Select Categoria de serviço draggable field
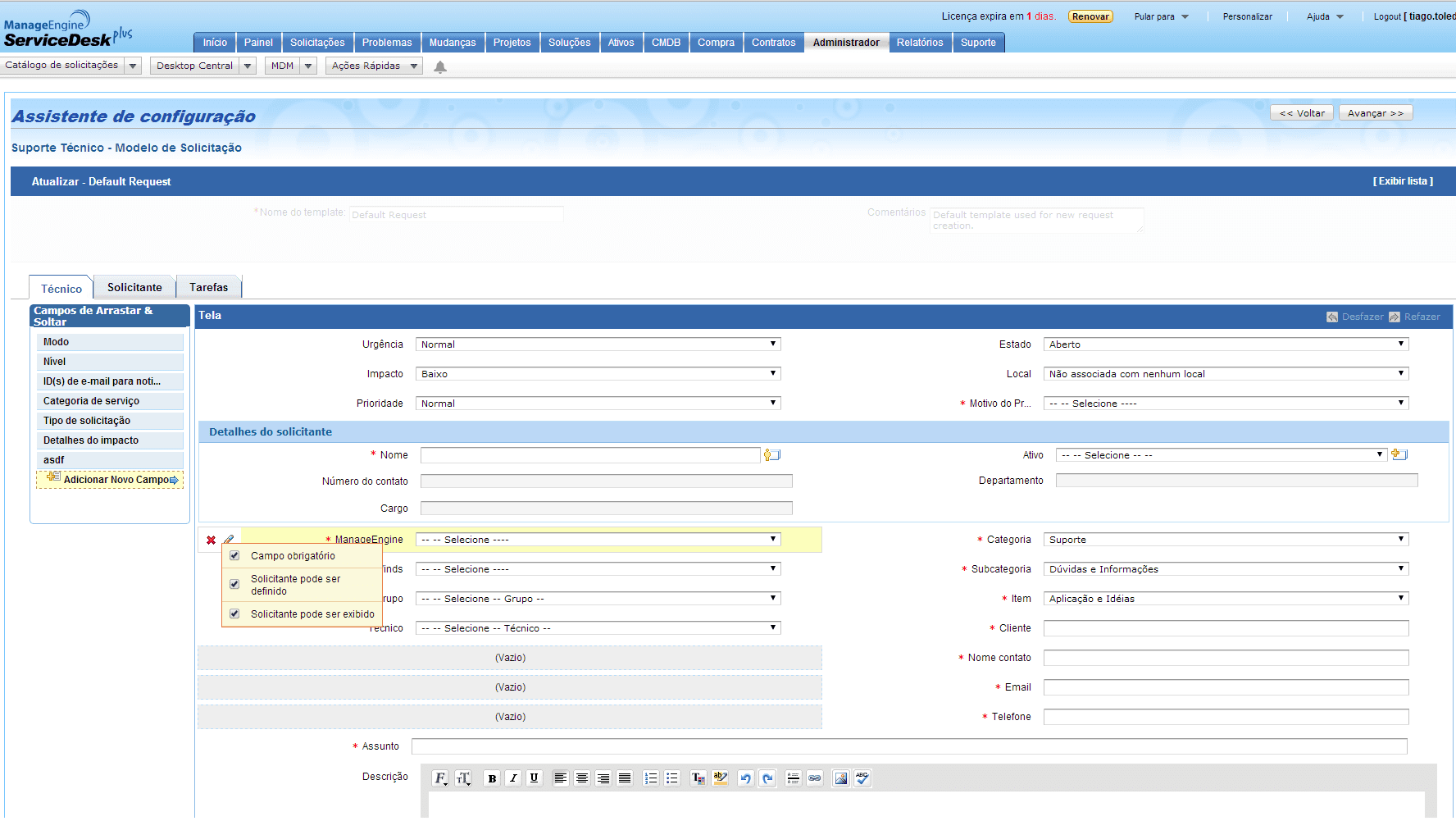 tap(110, 401)
